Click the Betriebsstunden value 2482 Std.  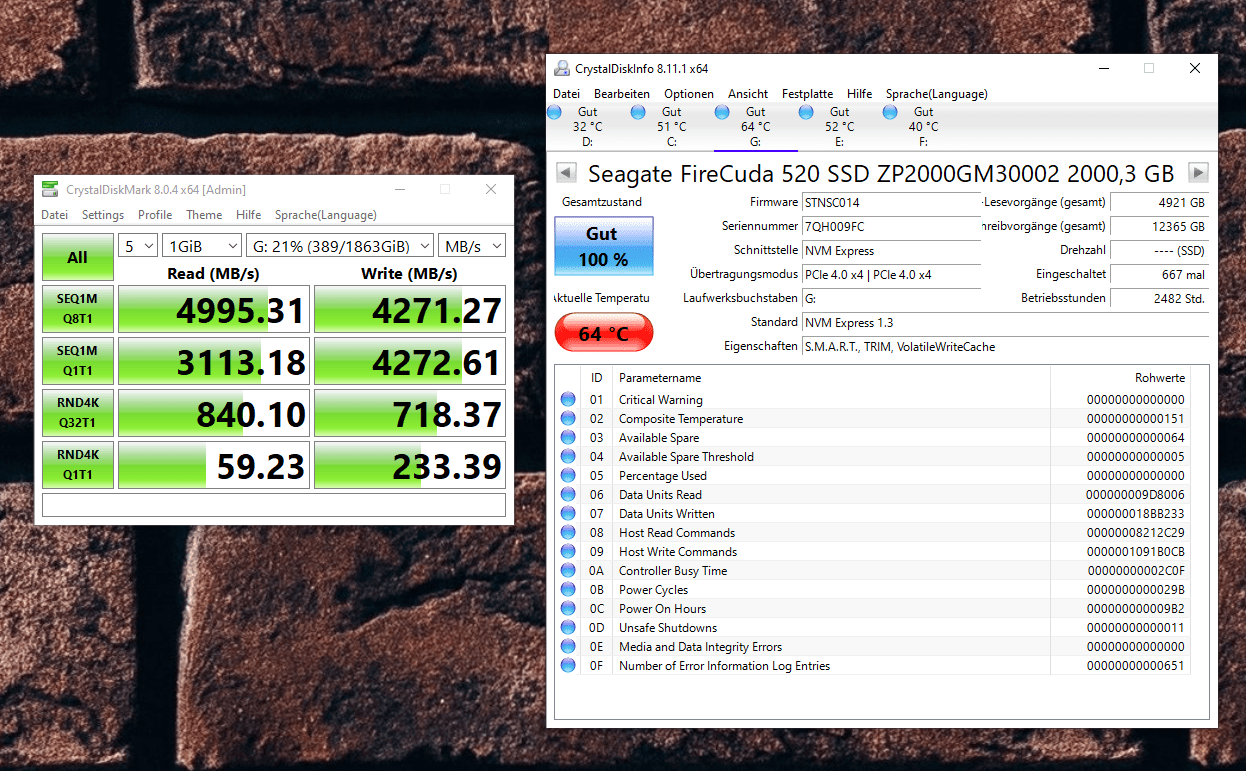pyautogui.click(x=1159, y=299)
